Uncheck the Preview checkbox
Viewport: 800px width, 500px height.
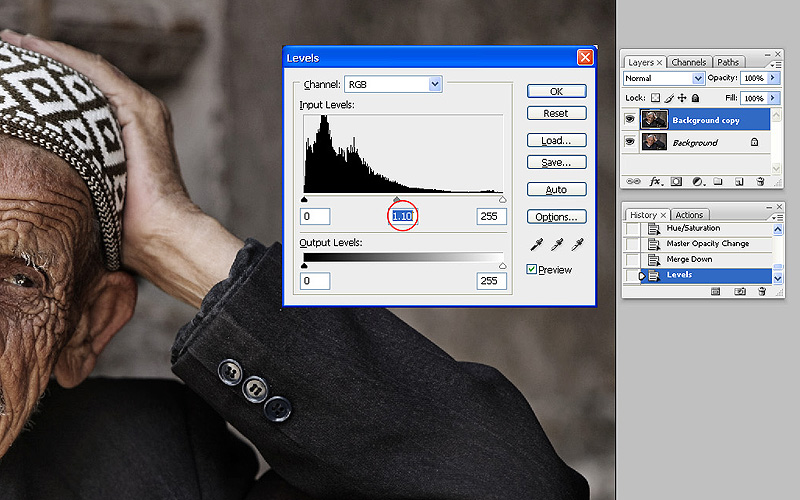point(532,269)
